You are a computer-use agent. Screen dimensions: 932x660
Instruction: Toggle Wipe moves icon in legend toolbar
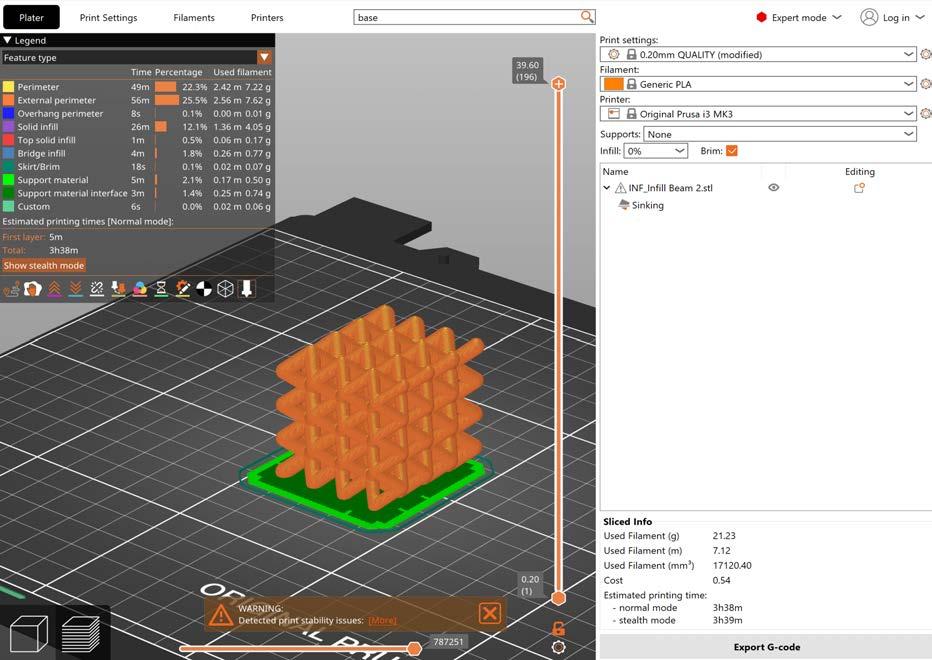(x=32, y=290)
